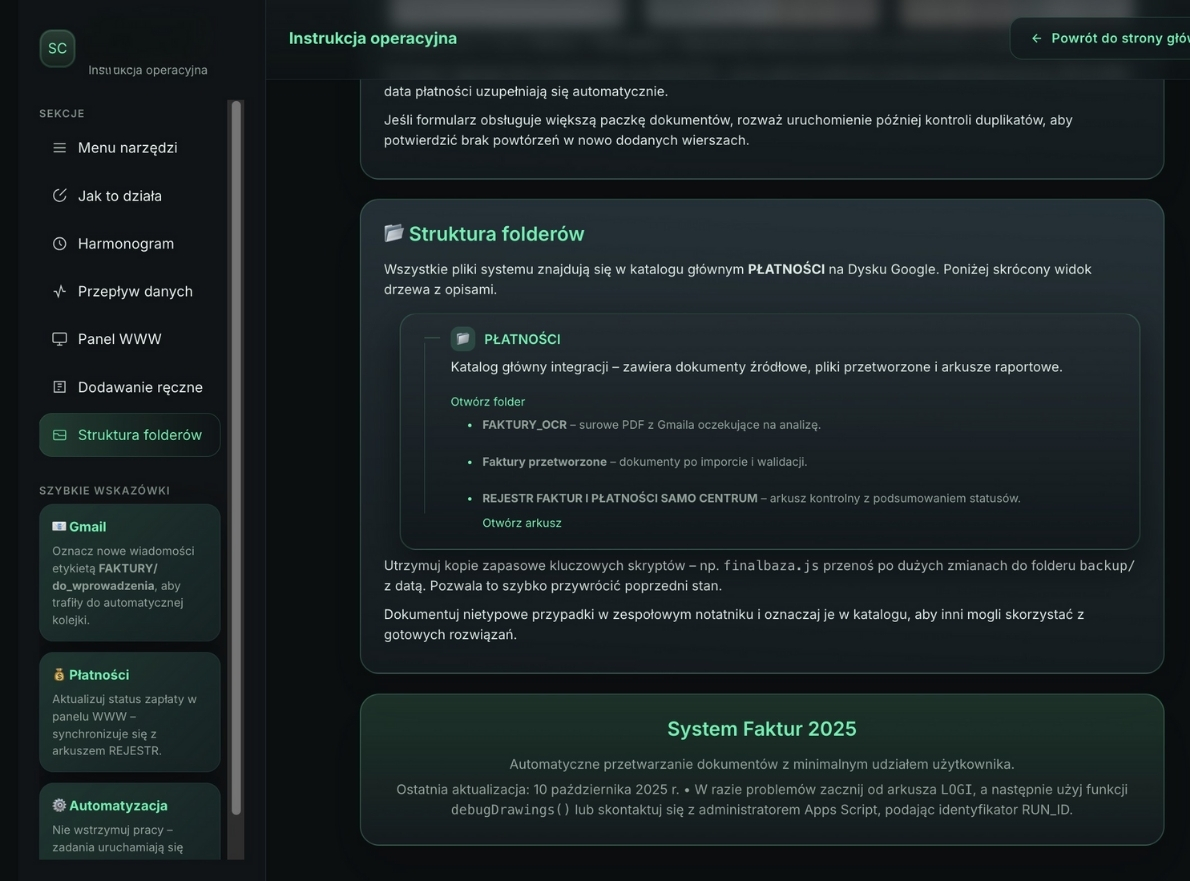Open the Otwórz arkusz link
The image size is (1190, 881).
pyautogui.click(x=523, y=522)
